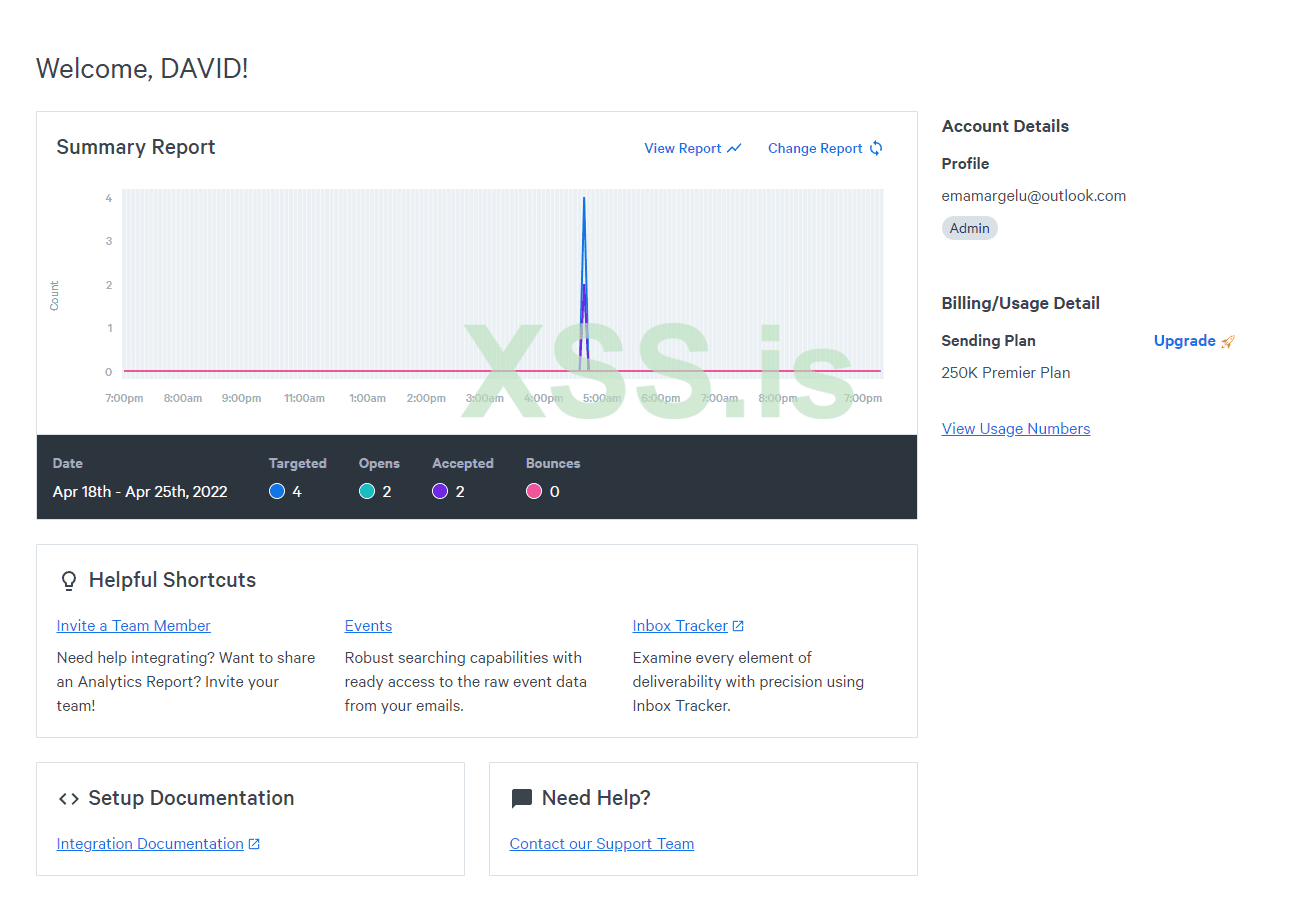Viewport: 1314px width, 902px height.
Task: Open View Usage Numbers link
Action: tap(1015, 429)
